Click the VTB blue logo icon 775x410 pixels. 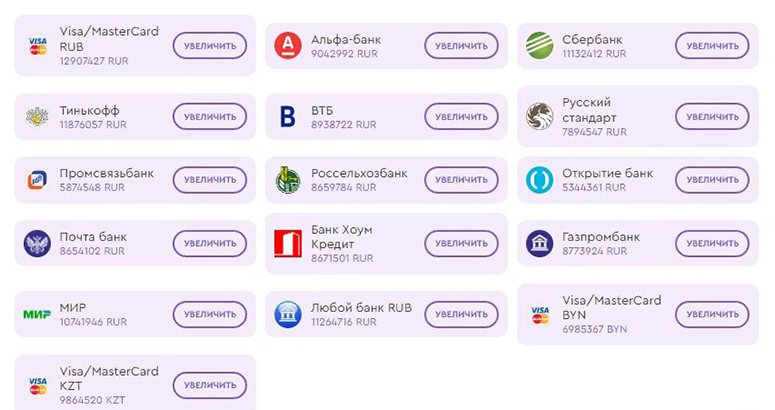(288, 117)
